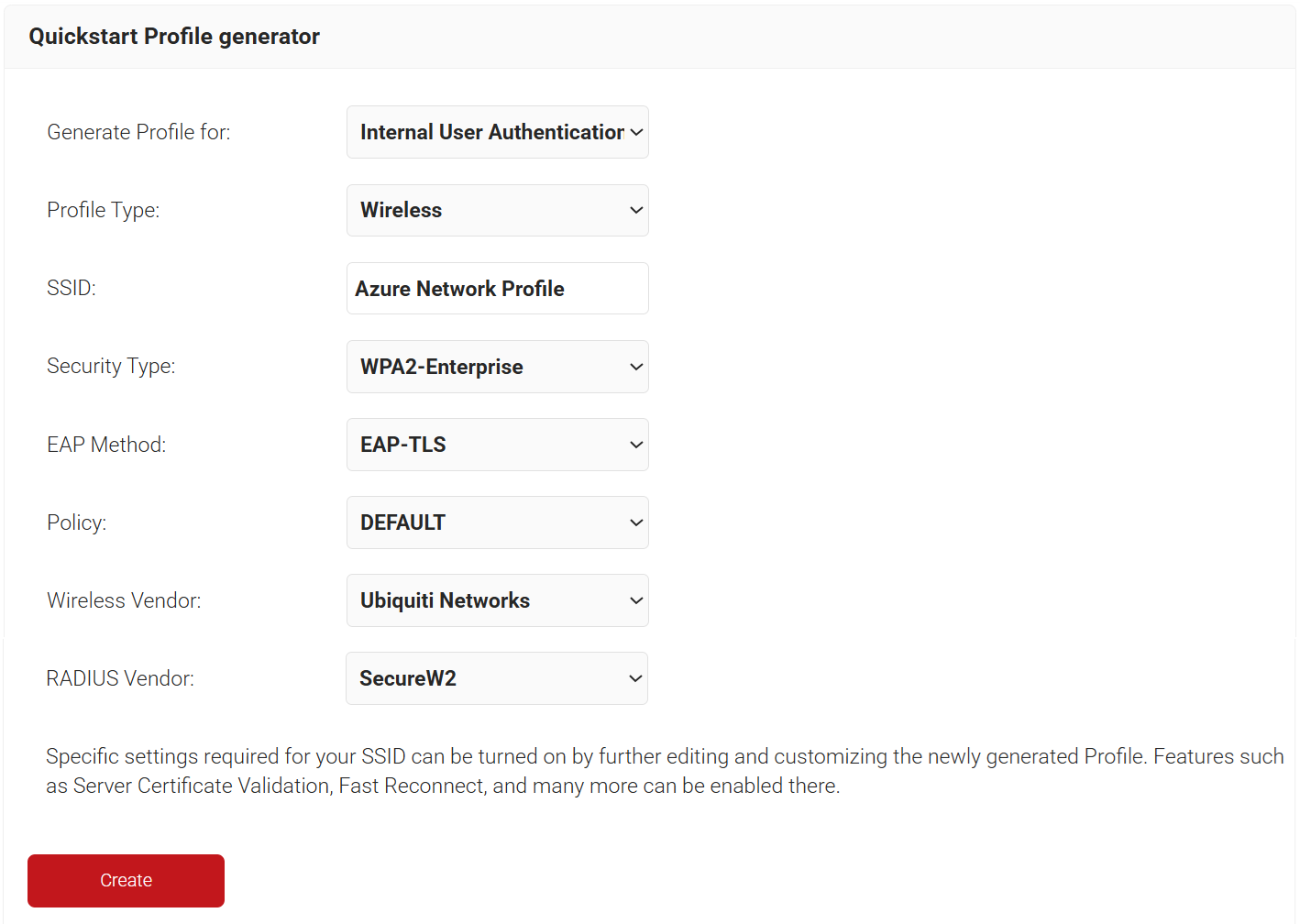Image resolution: width=1300 pixels, height=924 pixels.
Task: Expand the Profile Type dropdown showing Wireless
Action: click(x=497, y=210)
